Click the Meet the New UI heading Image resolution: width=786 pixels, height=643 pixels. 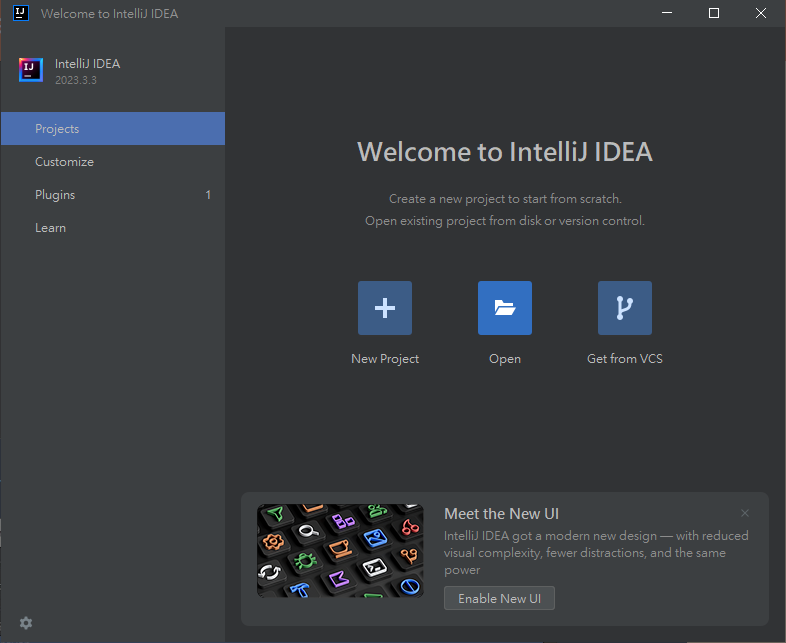coord(501,514)
